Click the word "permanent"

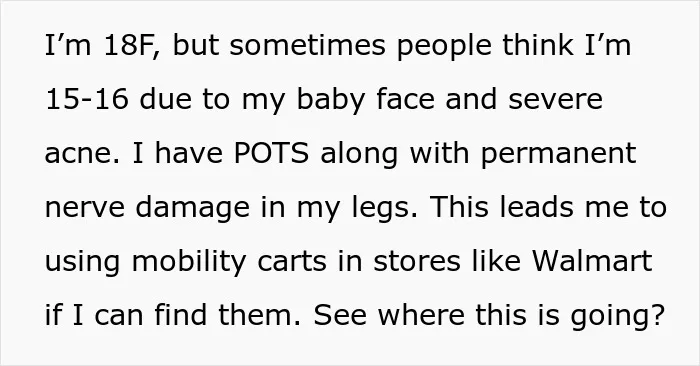point(558,154)
